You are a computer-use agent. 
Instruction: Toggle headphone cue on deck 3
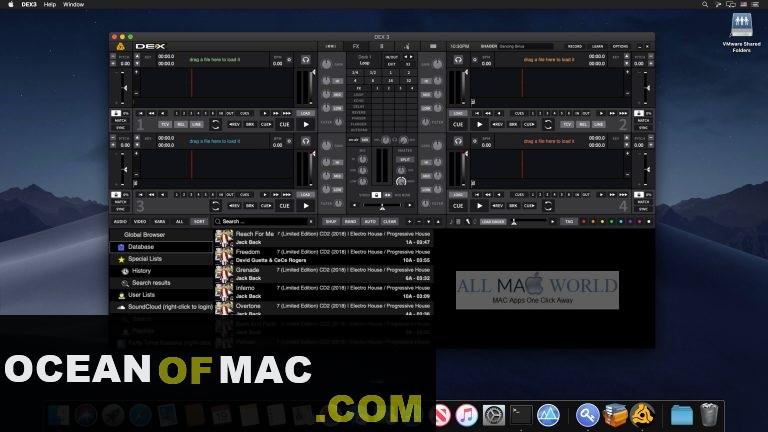click(306, 141)
